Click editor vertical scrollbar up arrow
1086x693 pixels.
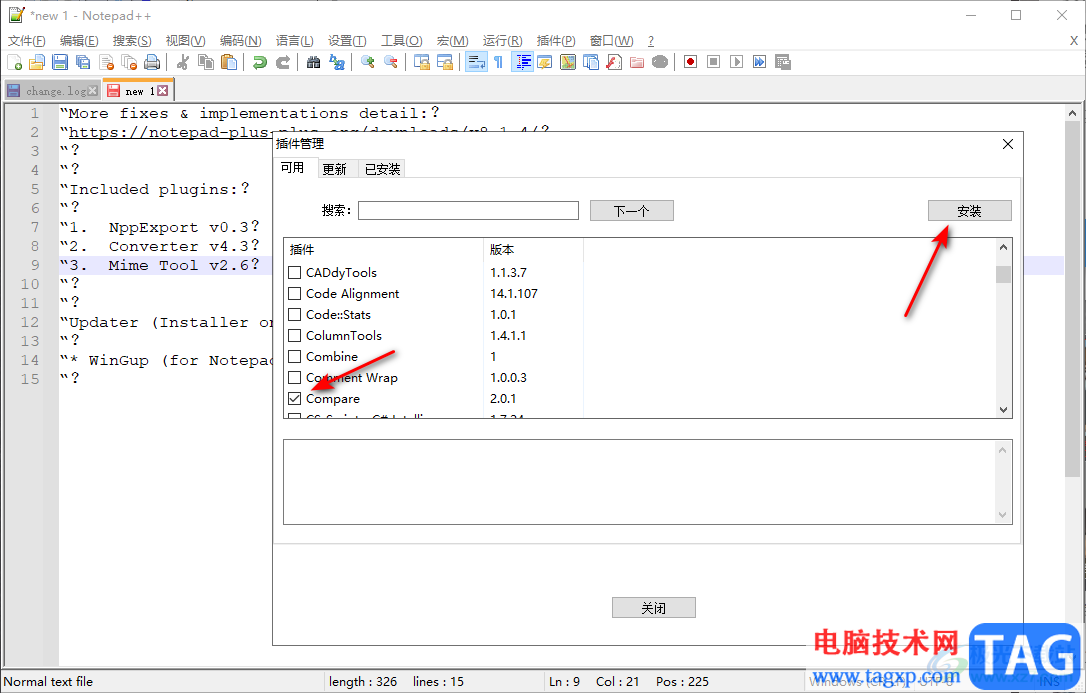(x=1073, y=113)
